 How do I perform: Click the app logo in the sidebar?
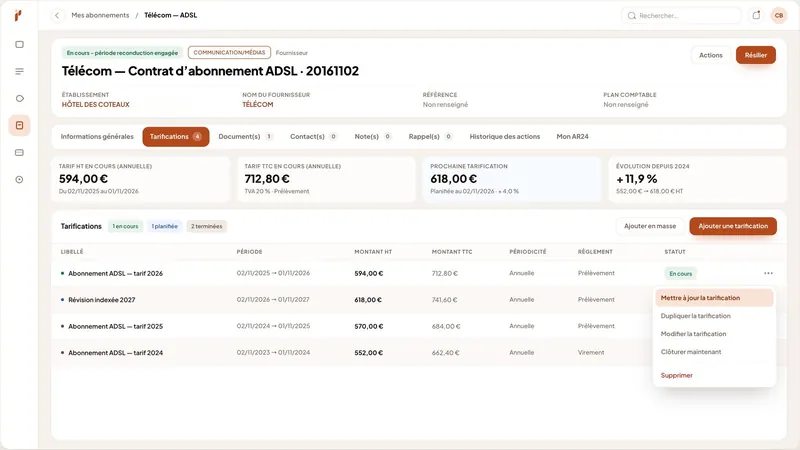[x=18, y=16]
